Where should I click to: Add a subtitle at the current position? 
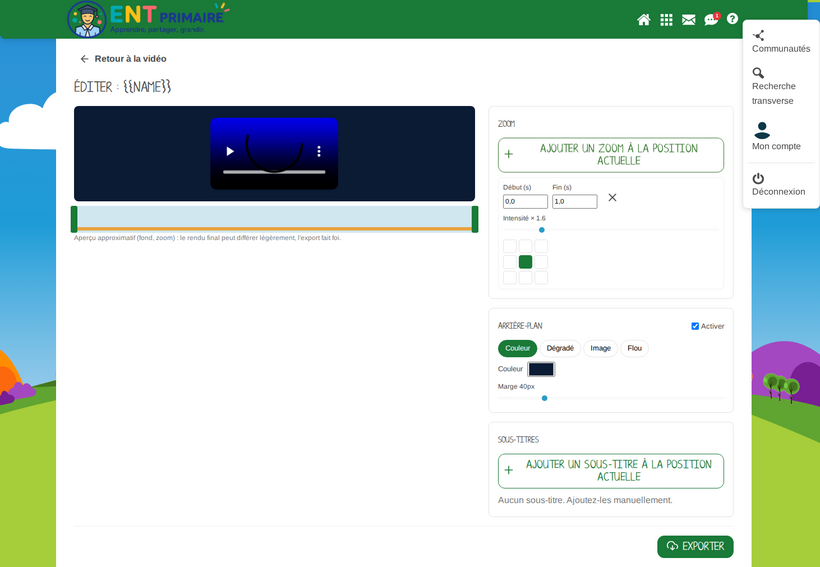[x=611, y=471]
